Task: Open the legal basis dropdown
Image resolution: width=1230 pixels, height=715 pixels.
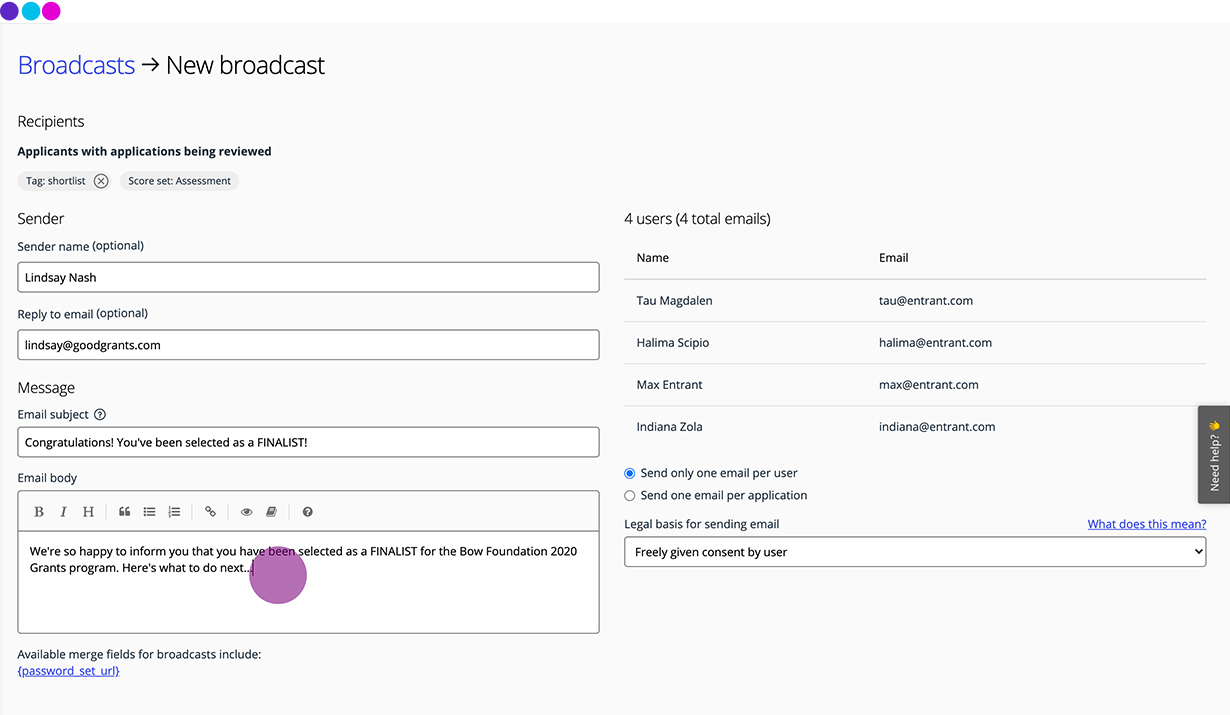Action: pyautogui.click(x=915, y=551)
